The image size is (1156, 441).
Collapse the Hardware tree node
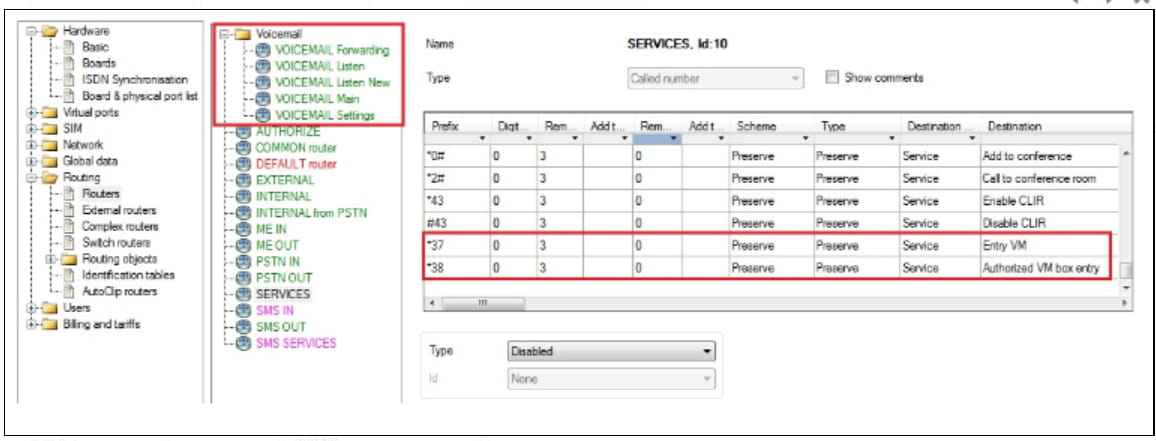tap(31, 31)
